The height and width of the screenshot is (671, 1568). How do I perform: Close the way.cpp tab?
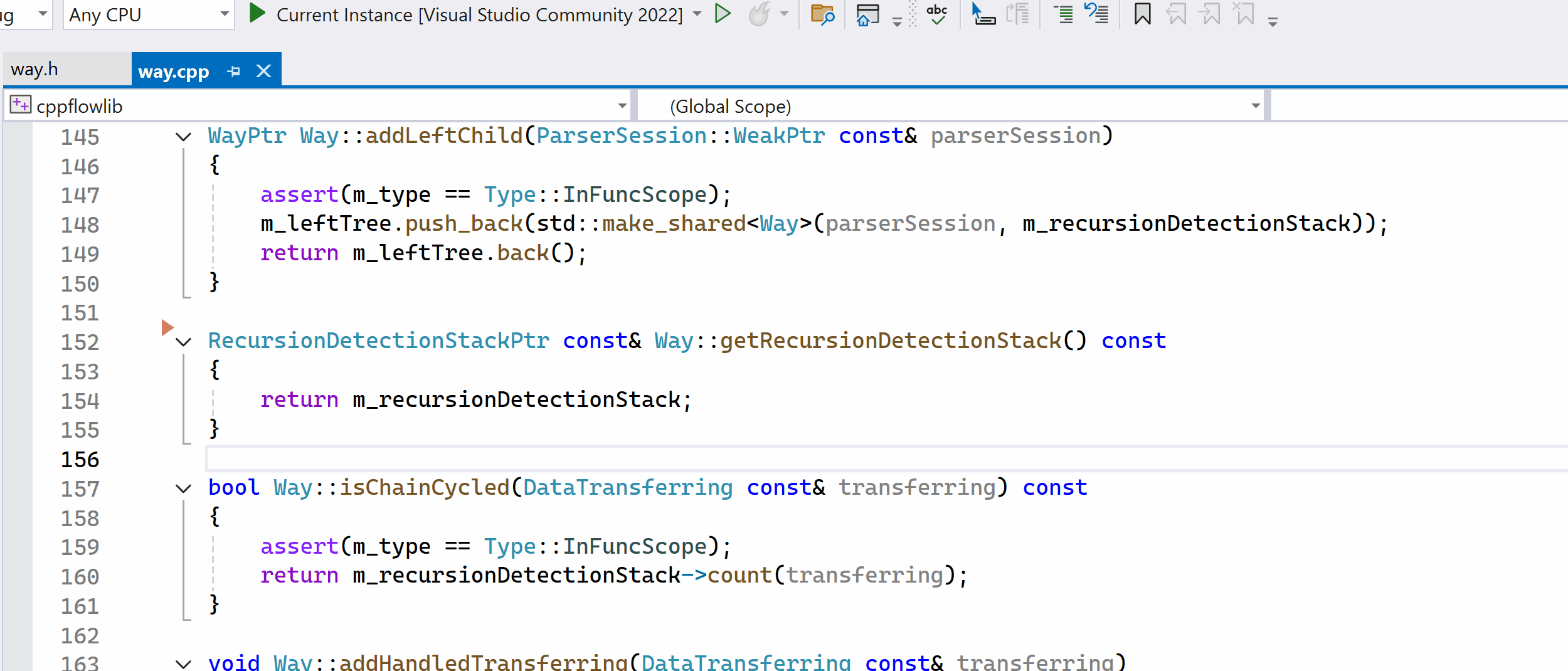pyautogui.click(x=264, y=71)
